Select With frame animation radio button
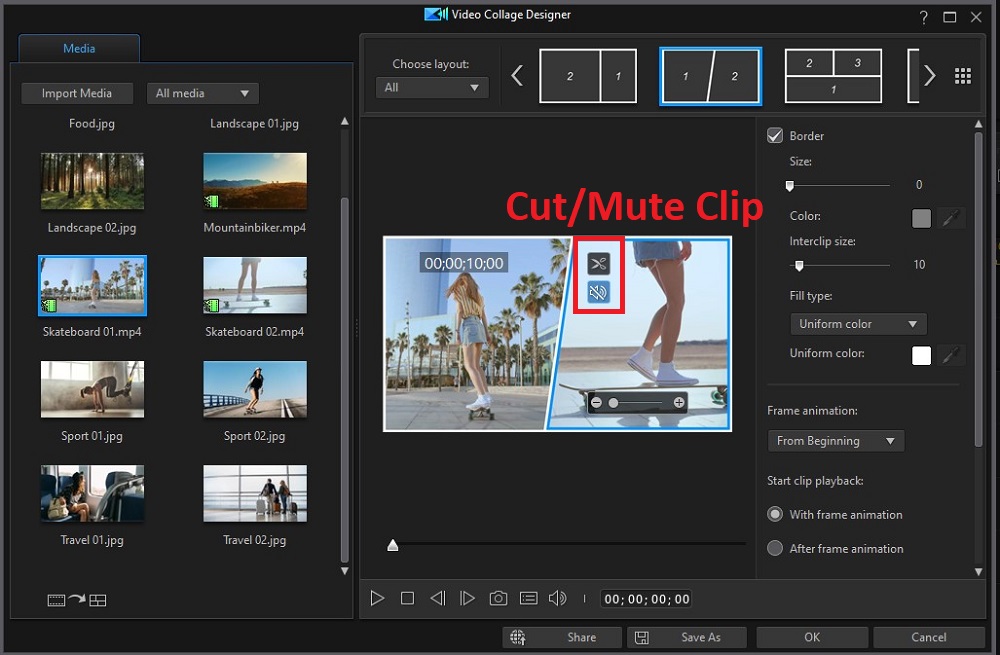 pos(775,514)
